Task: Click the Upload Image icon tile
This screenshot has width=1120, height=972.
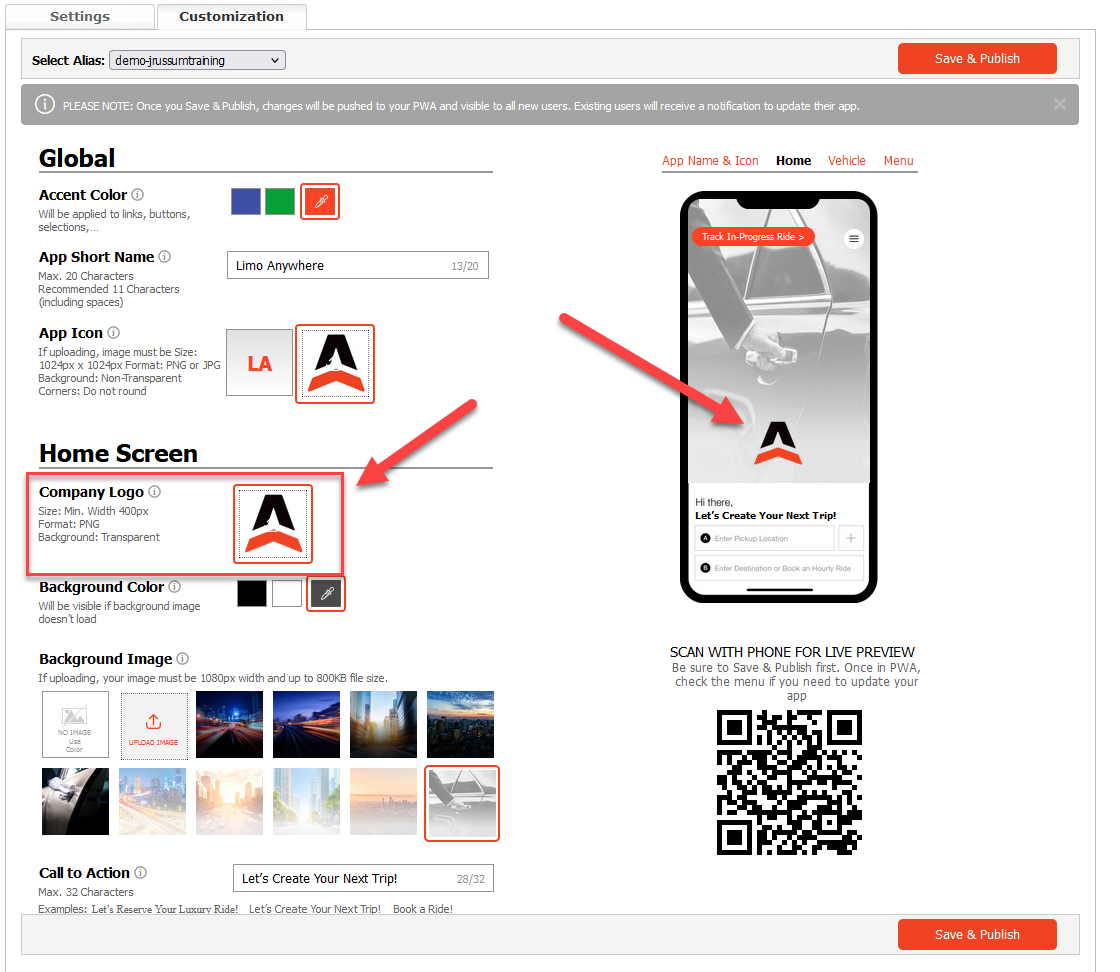Action: pos(154,724)
